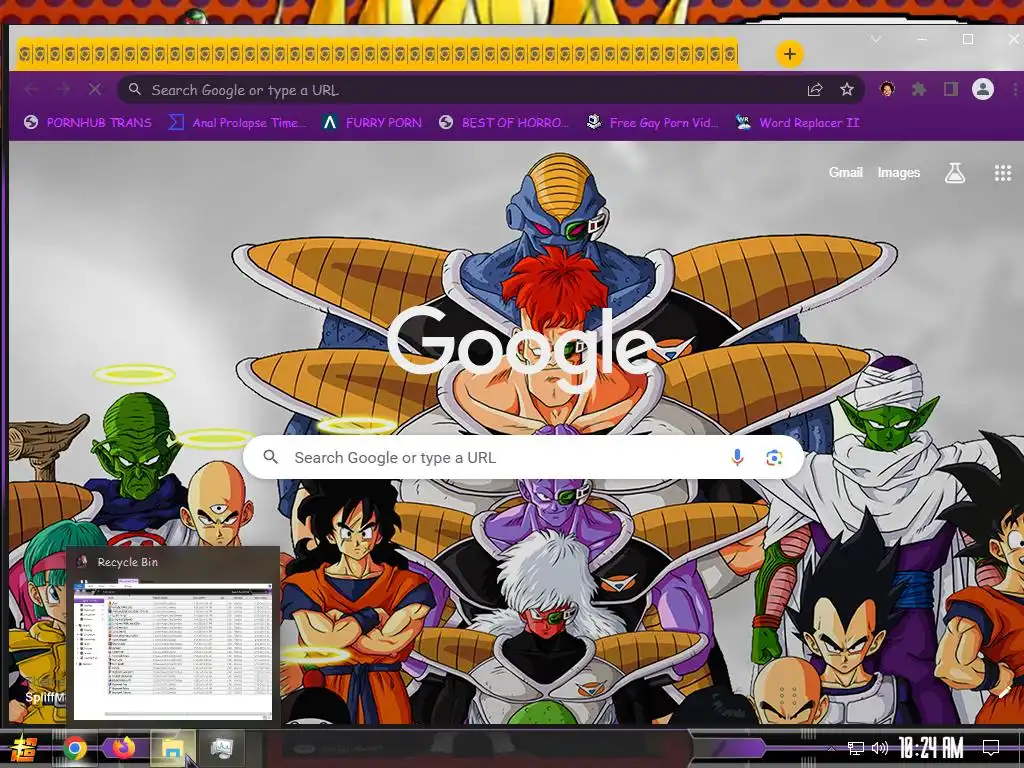
Task: Open the volume control in the tray
Action: tap(880, 748)
